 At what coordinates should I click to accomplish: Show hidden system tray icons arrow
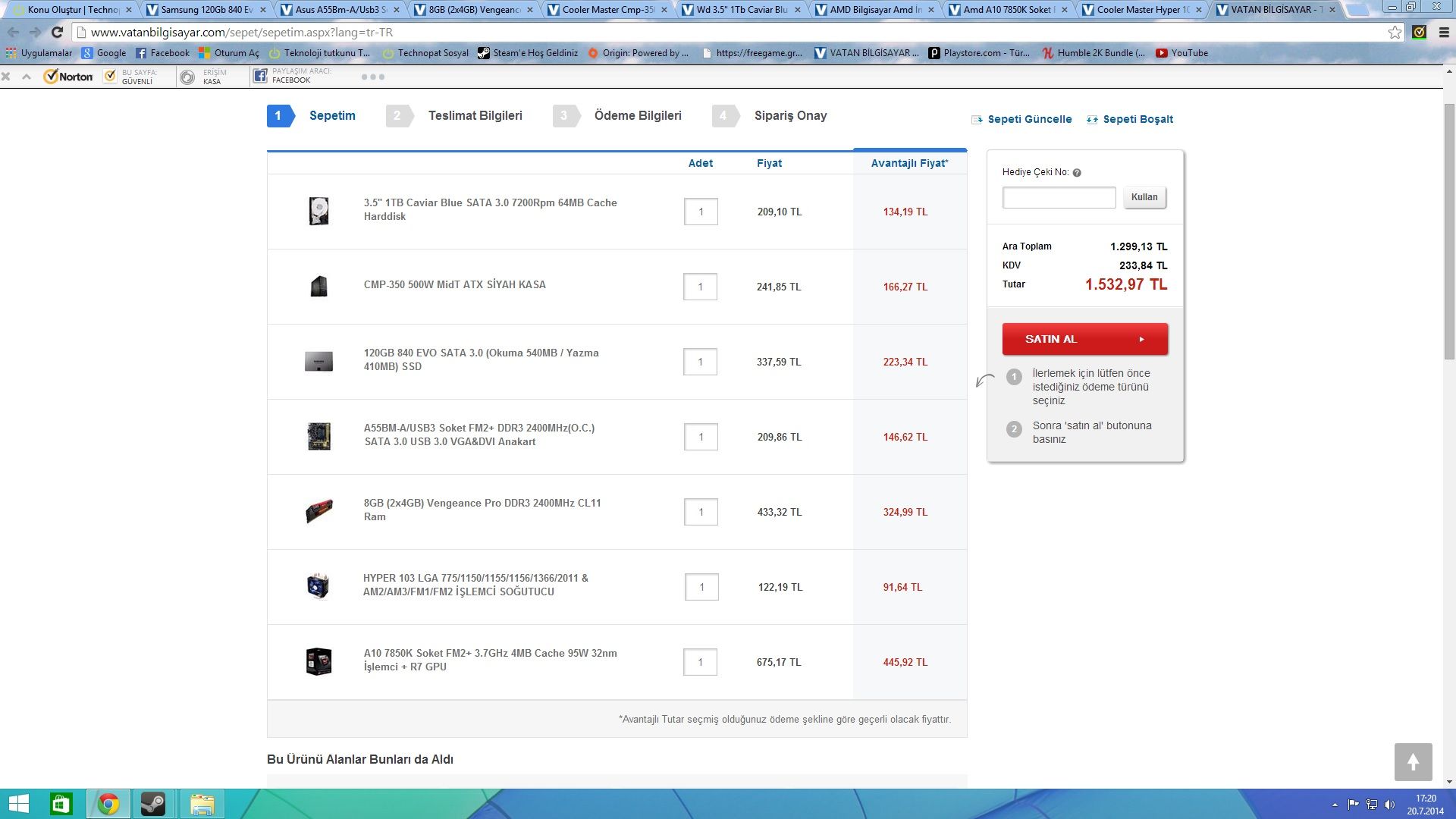(x=1335, y=805)
